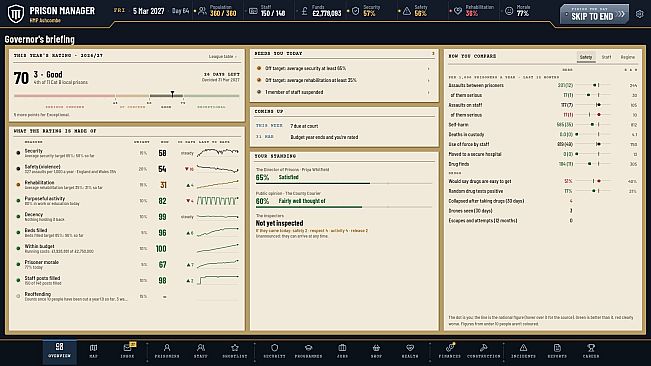Click 'Random drug tests positive' row
The width and height of the screenshot is (651, 366).
pyautogui.click(x=543, y=191)
